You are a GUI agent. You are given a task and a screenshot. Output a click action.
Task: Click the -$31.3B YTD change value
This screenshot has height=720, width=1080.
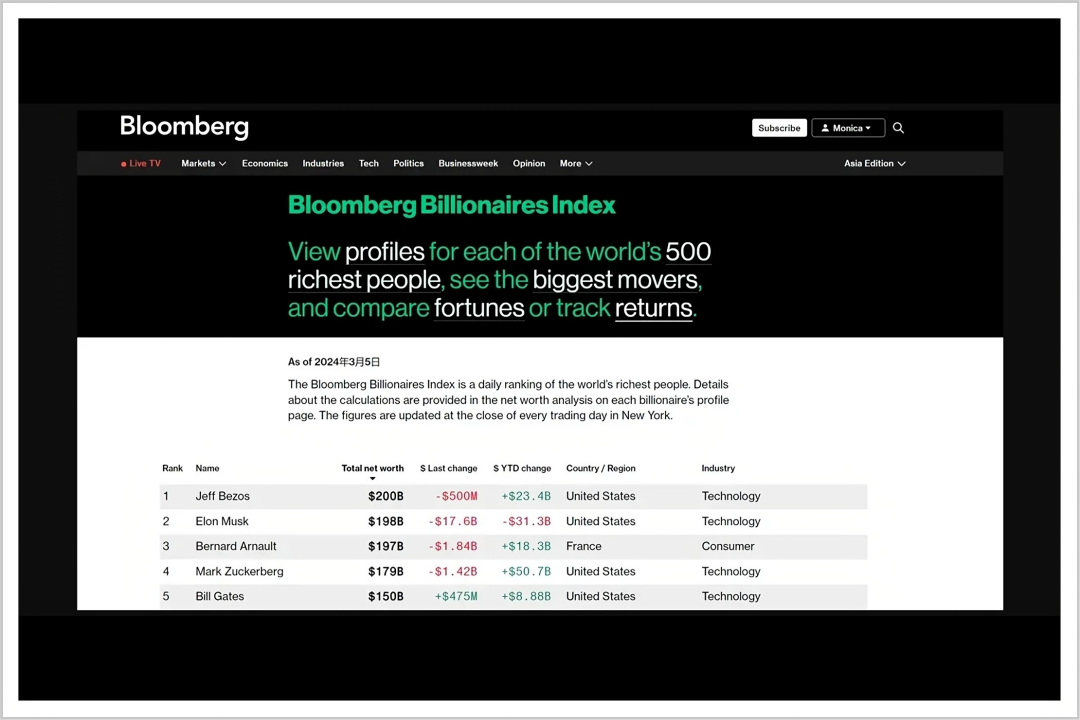tap(526, 522)
